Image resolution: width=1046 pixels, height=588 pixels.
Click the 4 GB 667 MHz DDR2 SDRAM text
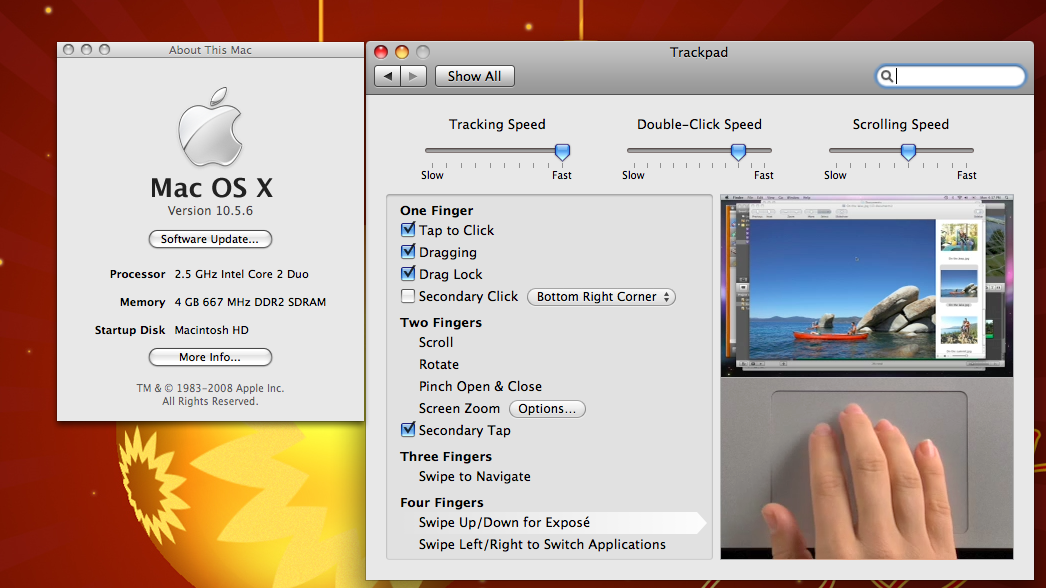coord(250,302)
